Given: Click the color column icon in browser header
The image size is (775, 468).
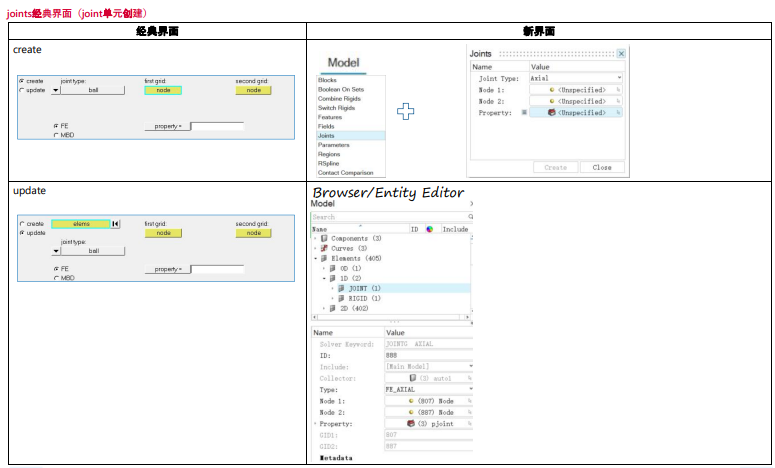Looking at the screenshot, I should pos(429,229).
